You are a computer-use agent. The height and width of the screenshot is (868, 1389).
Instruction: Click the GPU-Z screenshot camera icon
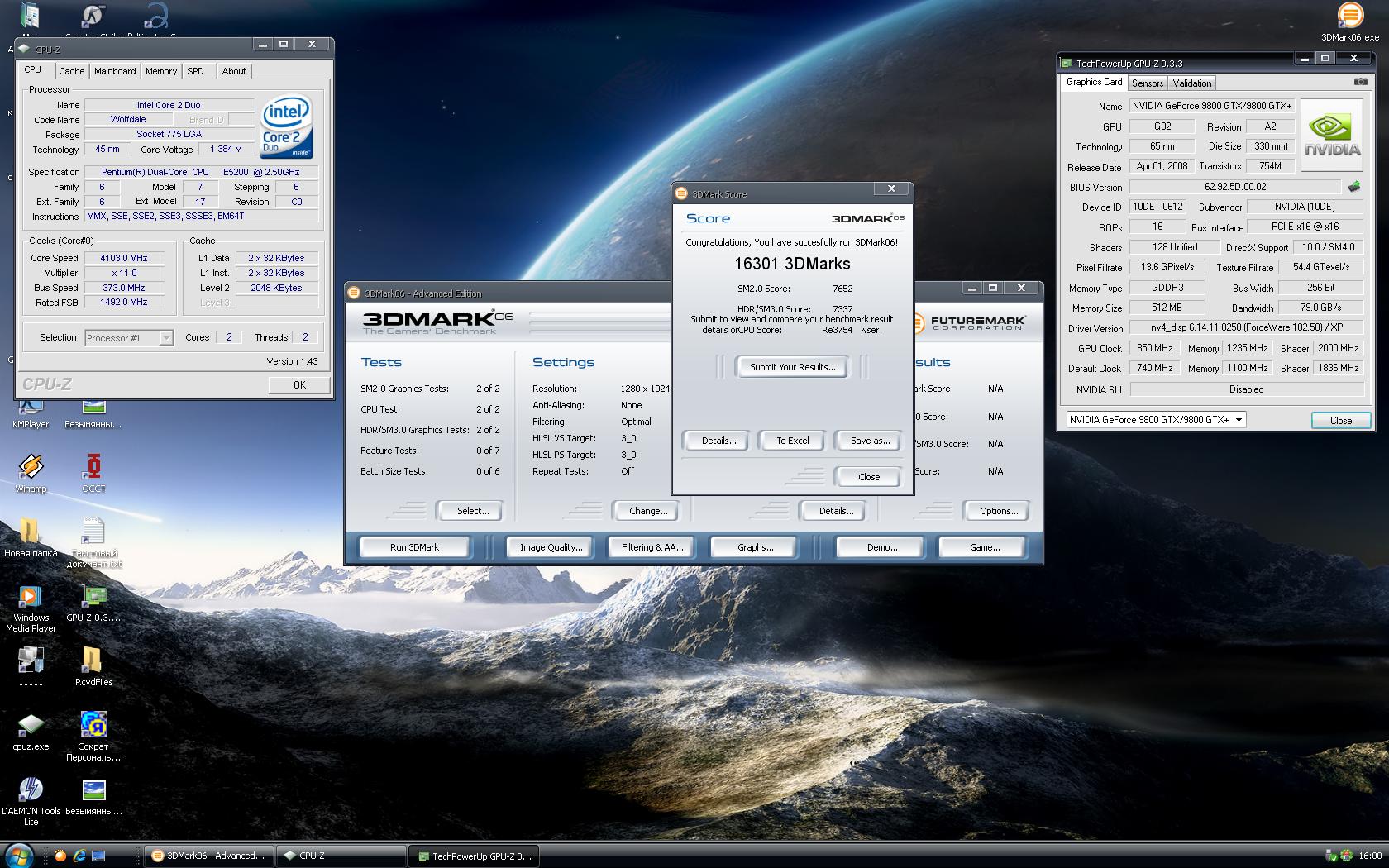(1360, 82)
